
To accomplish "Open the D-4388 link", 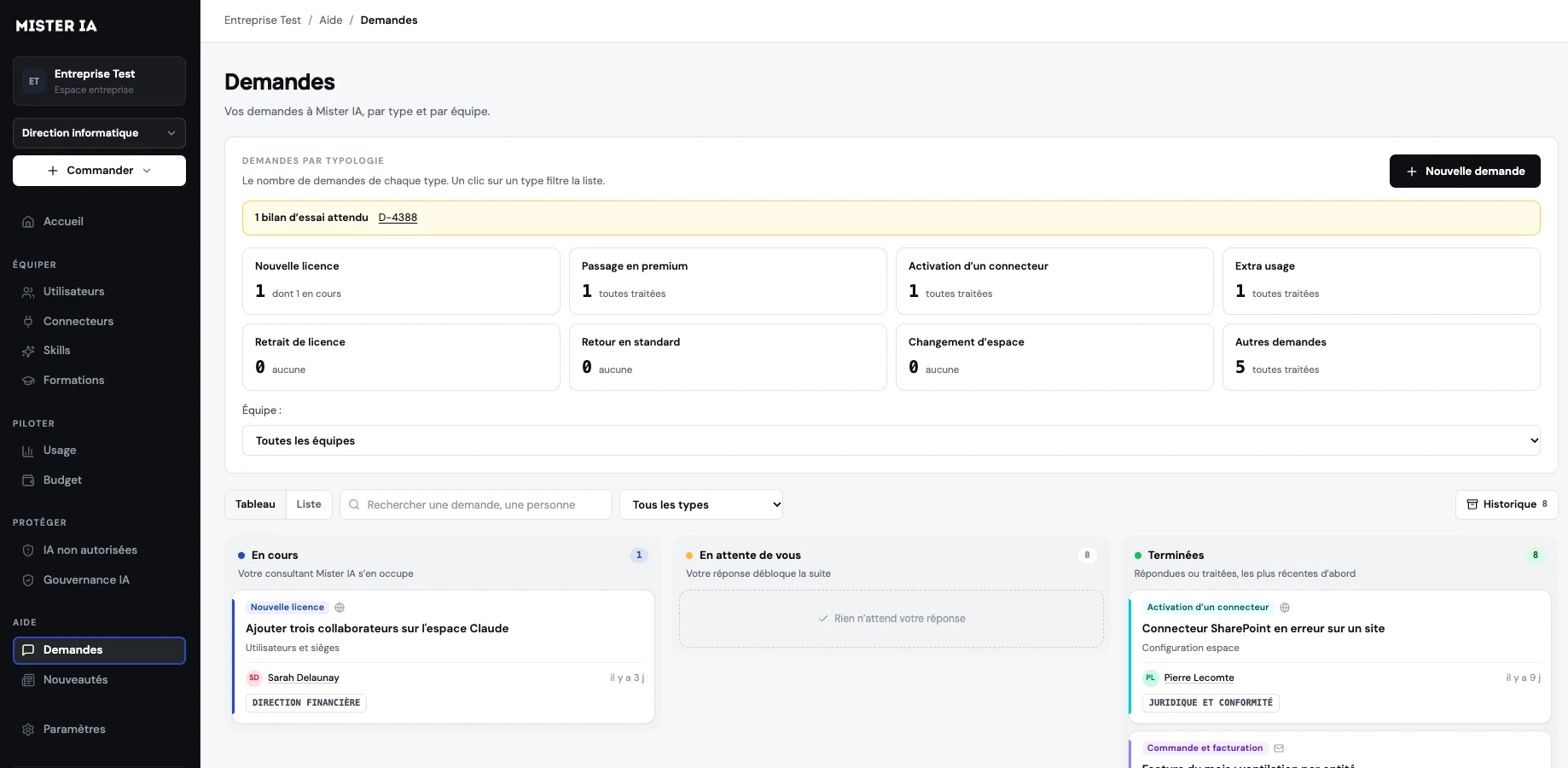I will click(398, 218).
